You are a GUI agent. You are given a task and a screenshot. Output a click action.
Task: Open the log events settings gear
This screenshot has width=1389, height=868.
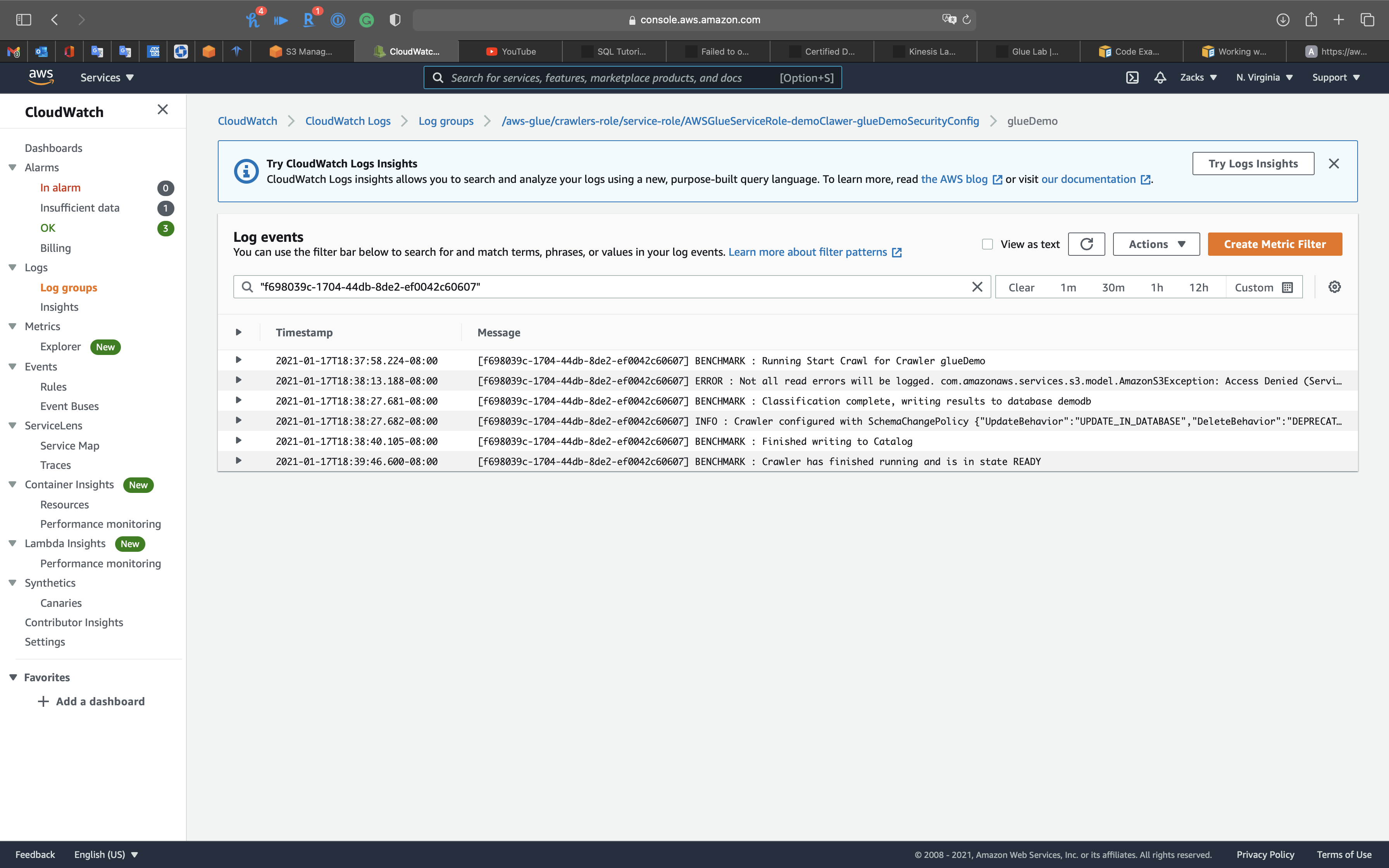[1334, 287]
